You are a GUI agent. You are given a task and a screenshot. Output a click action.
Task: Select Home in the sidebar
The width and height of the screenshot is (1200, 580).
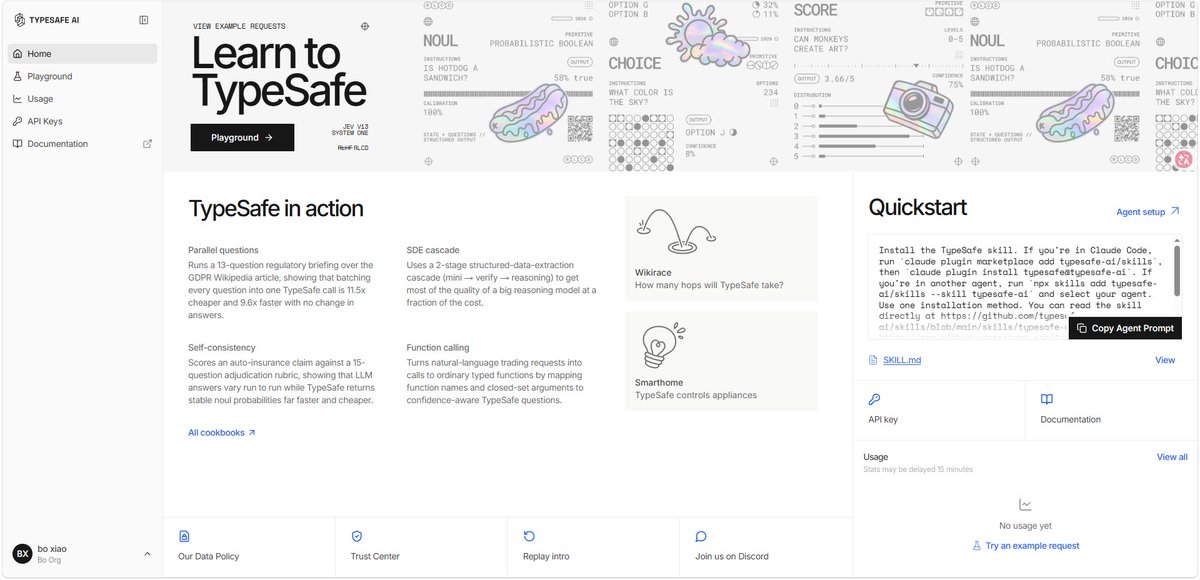[82, 54]
